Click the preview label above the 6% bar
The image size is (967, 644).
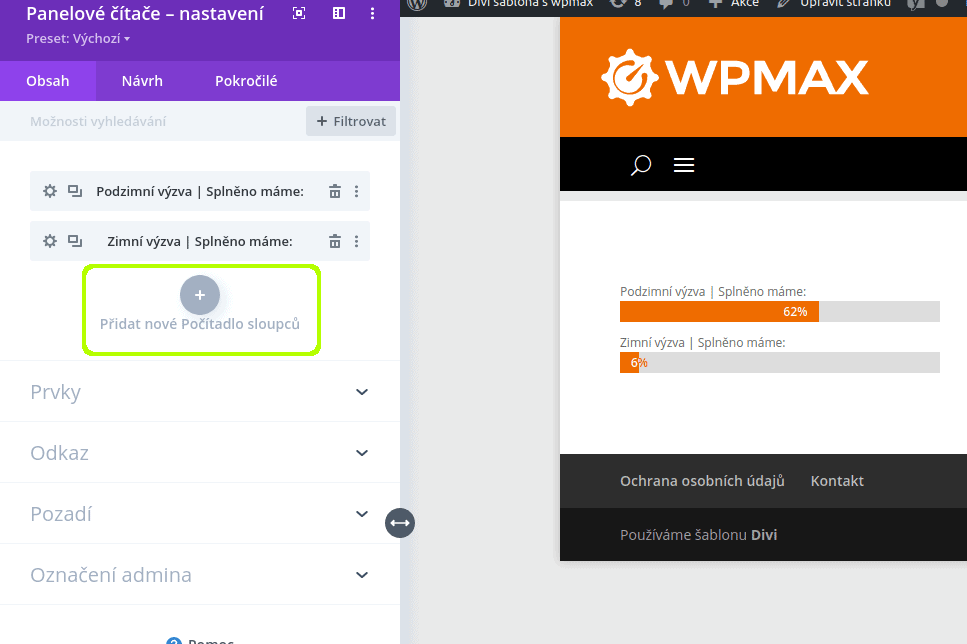click(702, 342)
